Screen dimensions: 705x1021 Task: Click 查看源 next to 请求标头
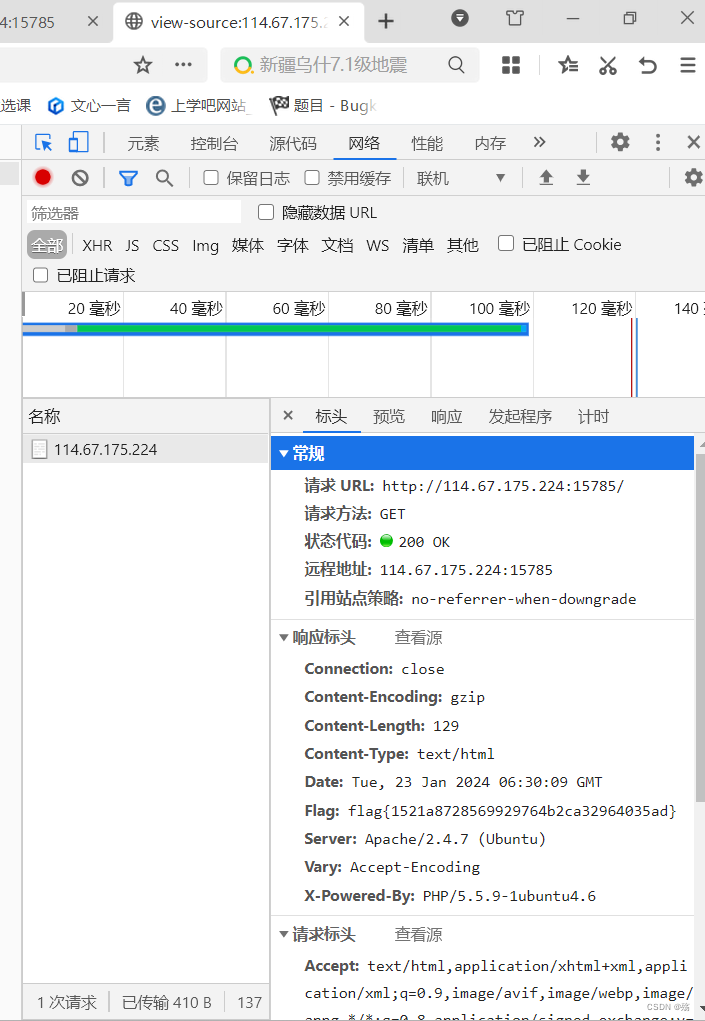pos(418,934)
